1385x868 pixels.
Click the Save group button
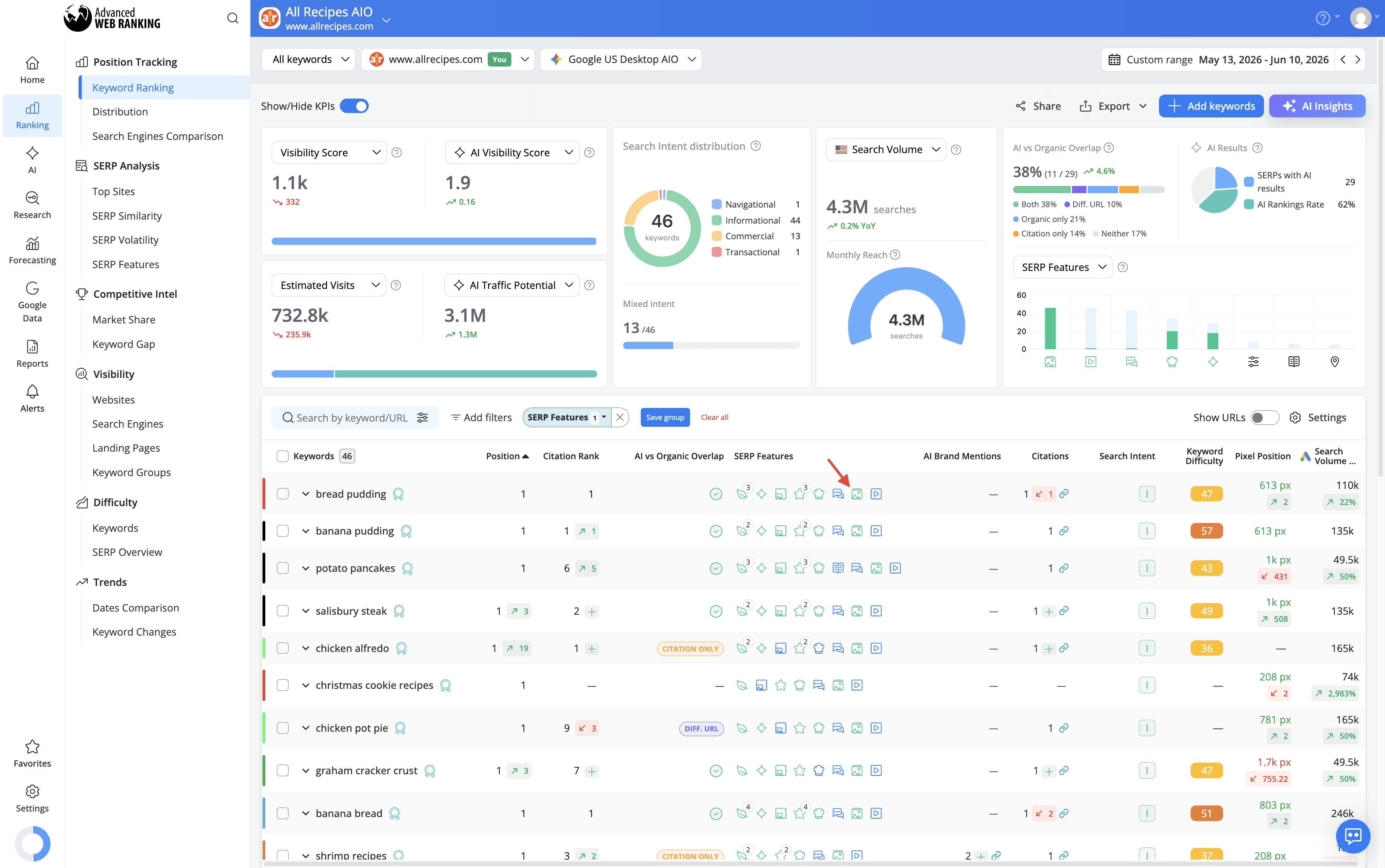665,417
